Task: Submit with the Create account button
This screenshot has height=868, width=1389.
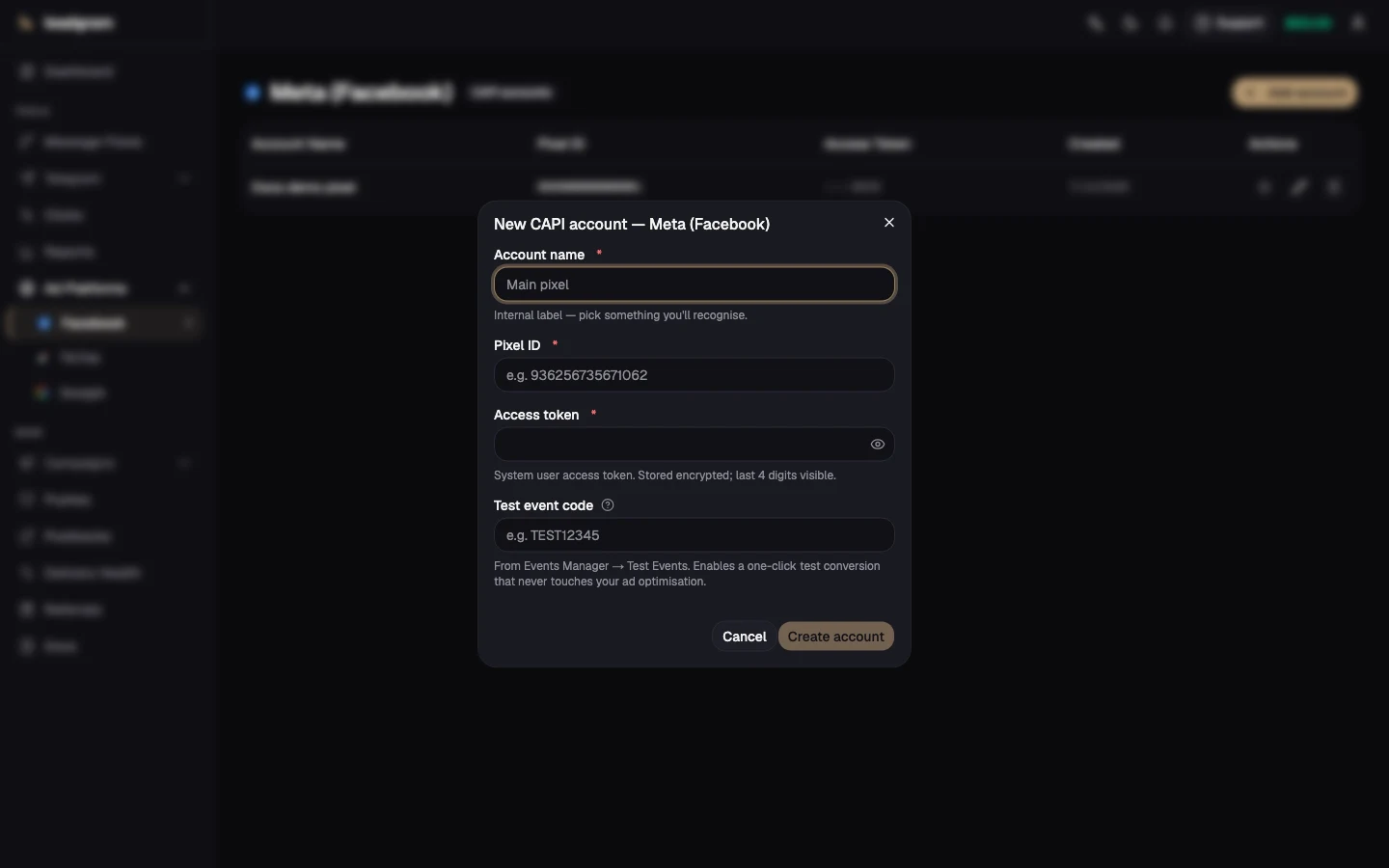Action: (836, 637)
